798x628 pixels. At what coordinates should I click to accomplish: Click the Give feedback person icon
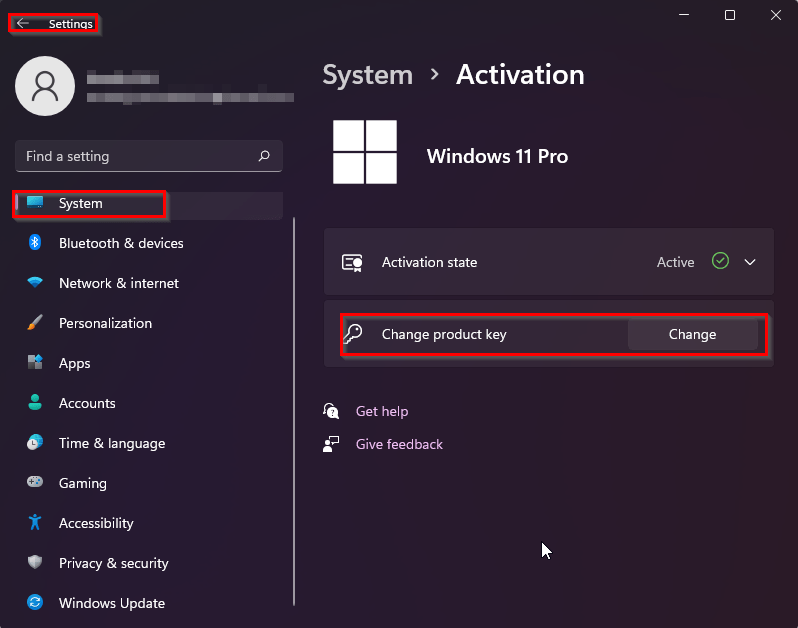click(331, 444)
